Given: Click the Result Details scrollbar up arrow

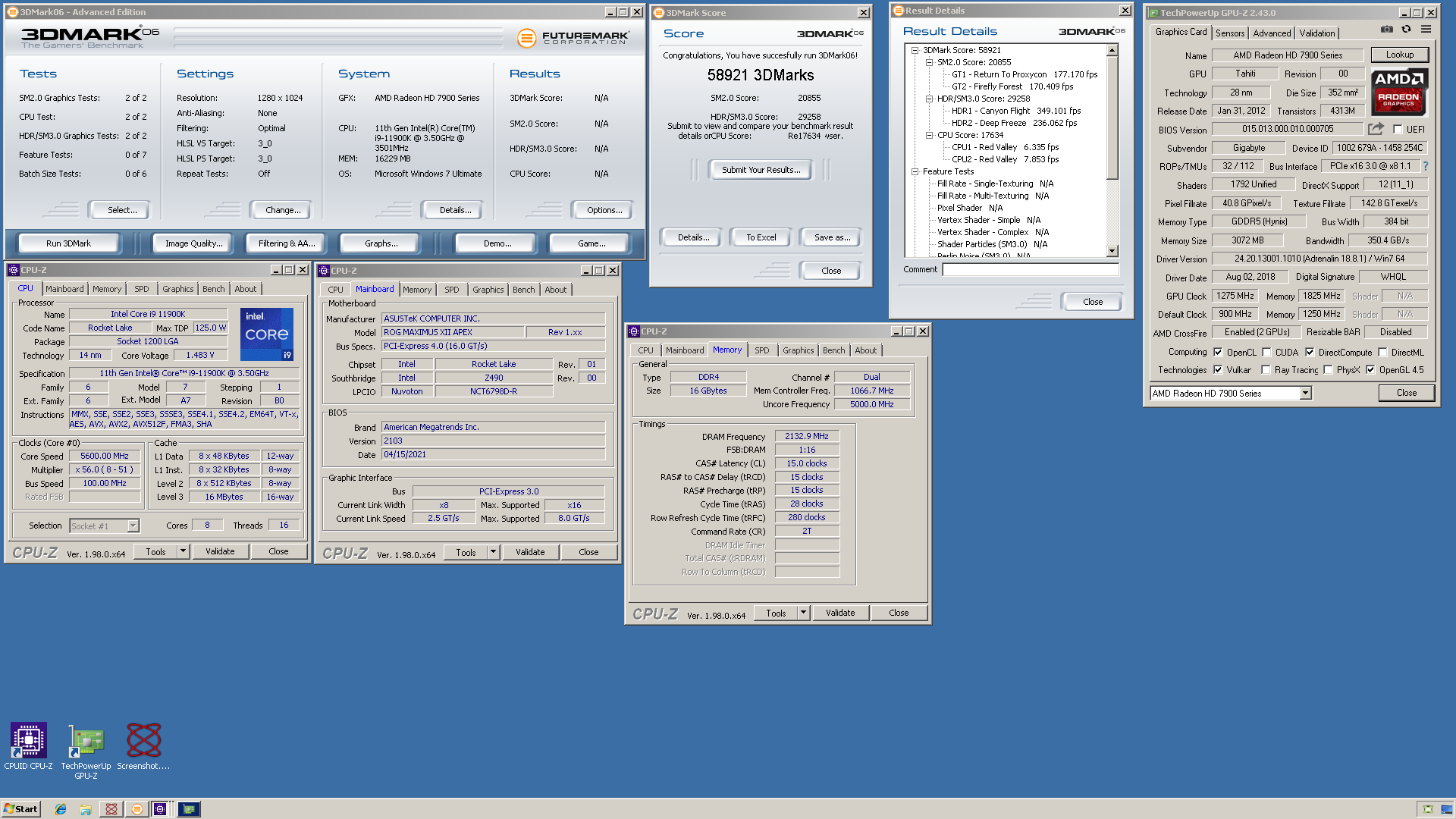Looking at the screenshot, I should tap(1112, 51).
